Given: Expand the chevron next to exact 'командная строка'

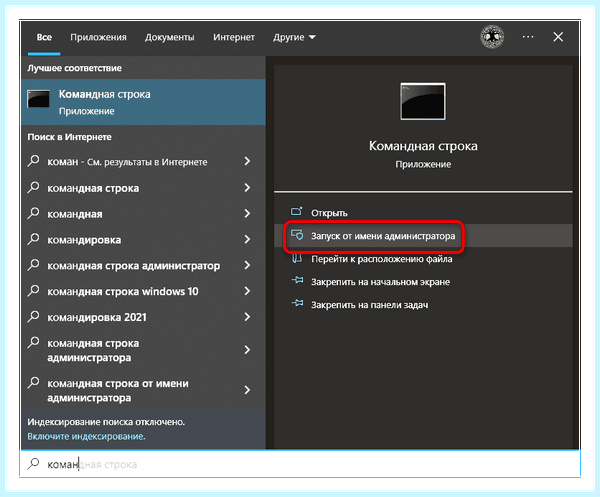Looking at the screenshot, I should tap(247, 187).
